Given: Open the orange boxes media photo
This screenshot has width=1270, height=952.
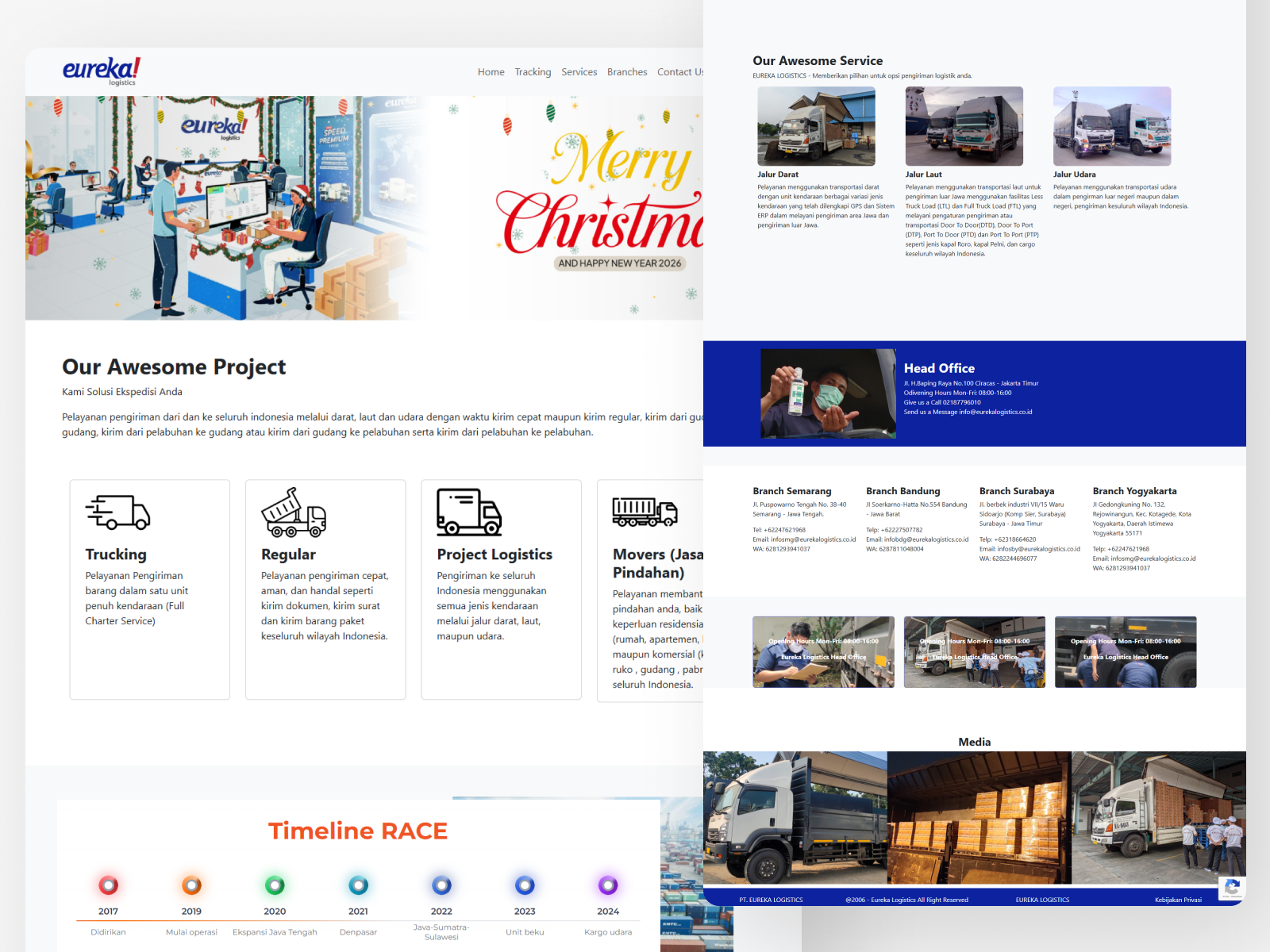Looking at the screenshot, I should [979, 817].
